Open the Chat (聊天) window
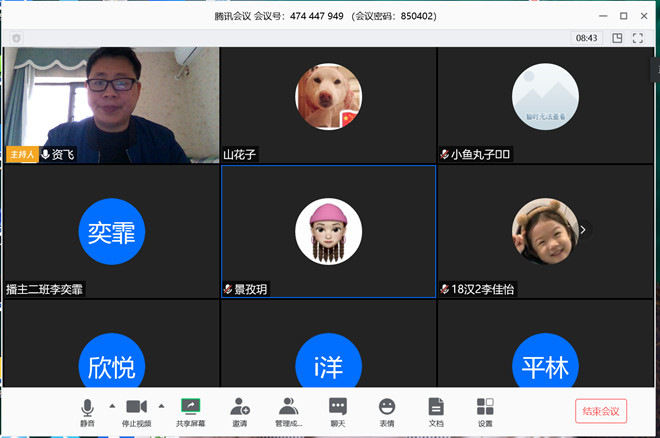This screenshot has width=660, height=438. (338, 411)
